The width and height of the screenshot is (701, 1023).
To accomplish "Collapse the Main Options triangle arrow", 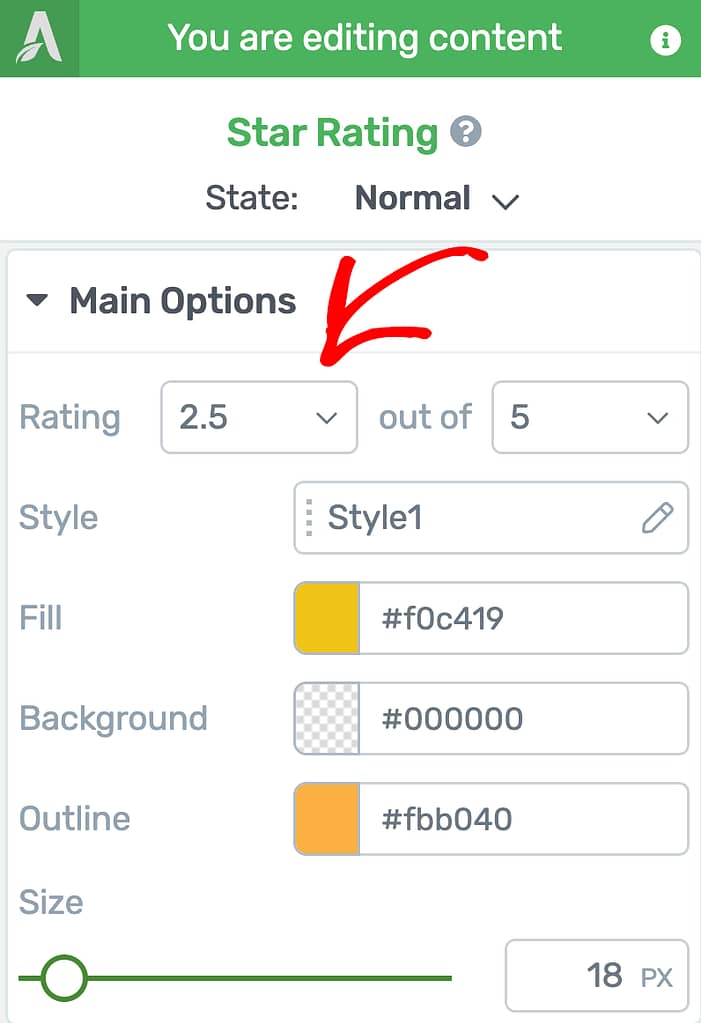I will (x=37, y=300).
